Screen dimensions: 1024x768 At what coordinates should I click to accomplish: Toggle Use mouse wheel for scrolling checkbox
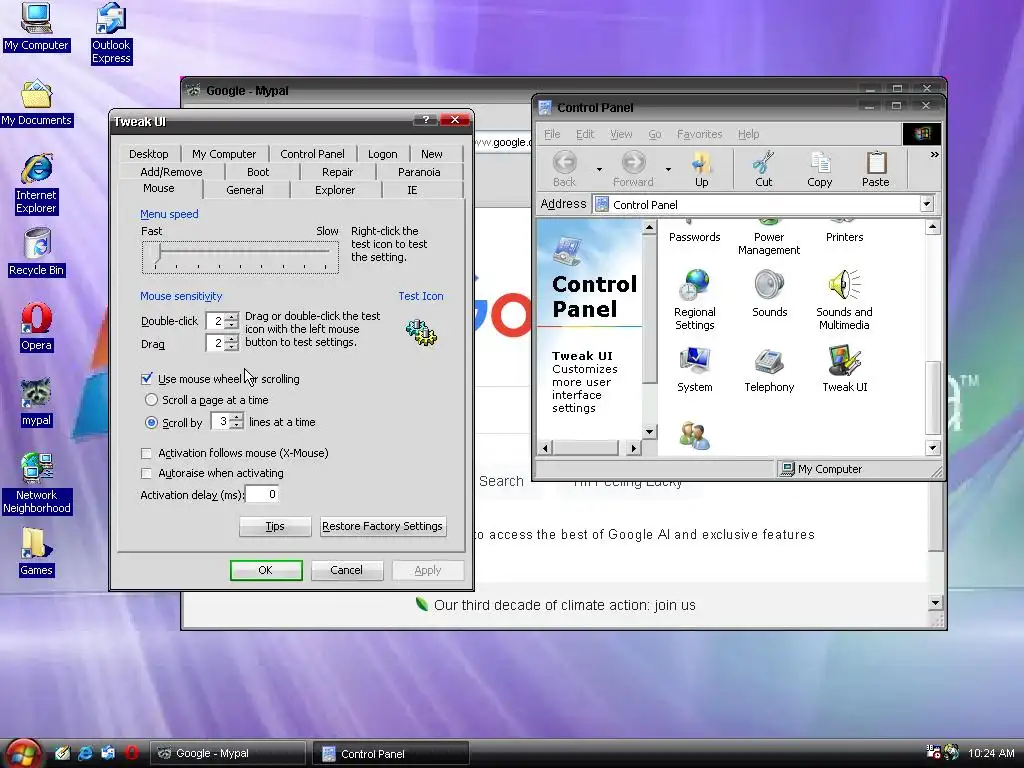coord(146,378)
